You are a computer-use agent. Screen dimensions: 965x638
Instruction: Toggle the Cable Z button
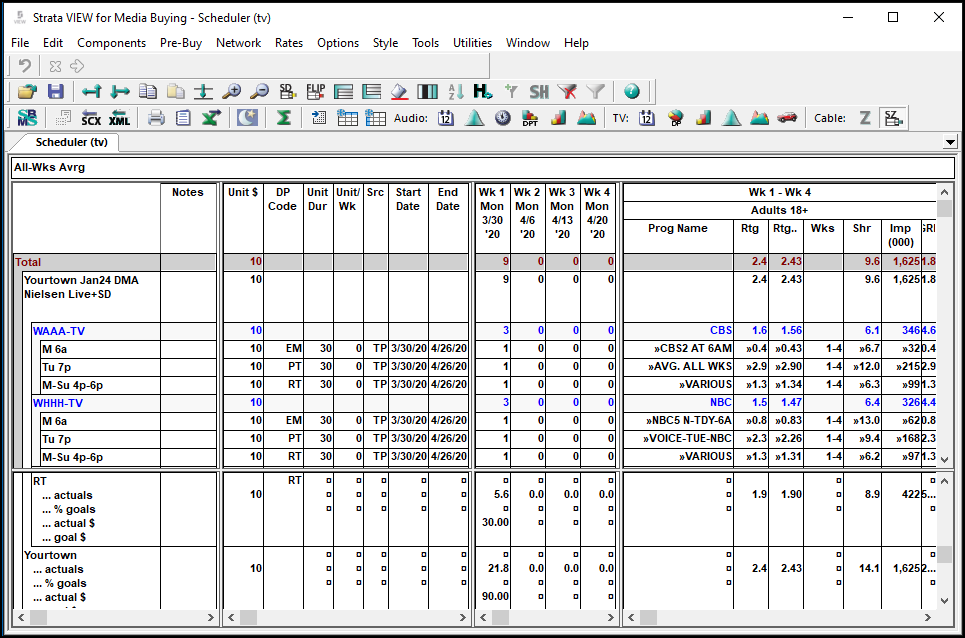tap(865, 118)
